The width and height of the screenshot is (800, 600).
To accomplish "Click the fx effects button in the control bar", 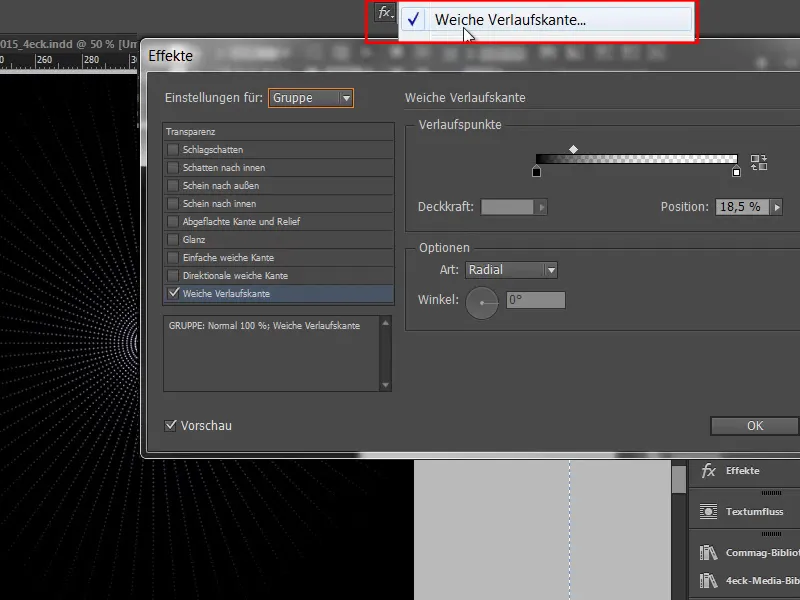I will click(385, 12).
